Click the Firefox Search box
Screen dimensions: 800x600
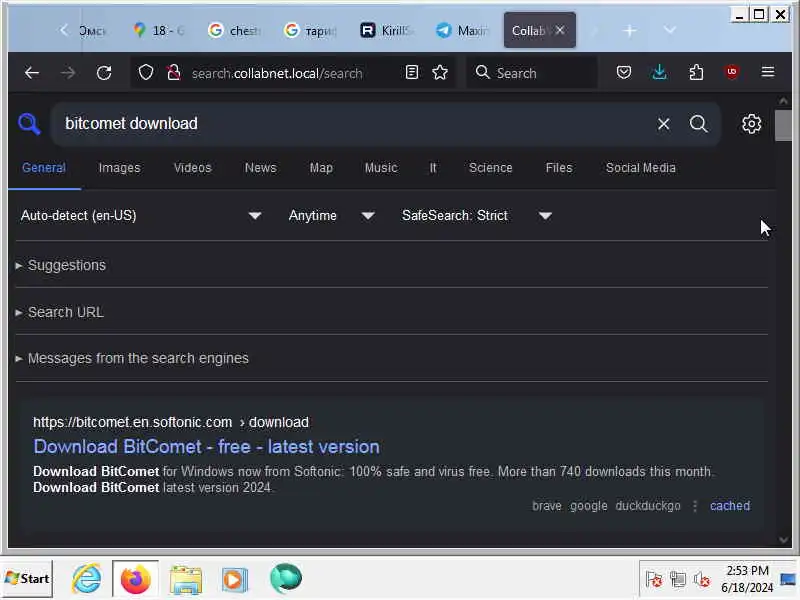coord(531,73)
